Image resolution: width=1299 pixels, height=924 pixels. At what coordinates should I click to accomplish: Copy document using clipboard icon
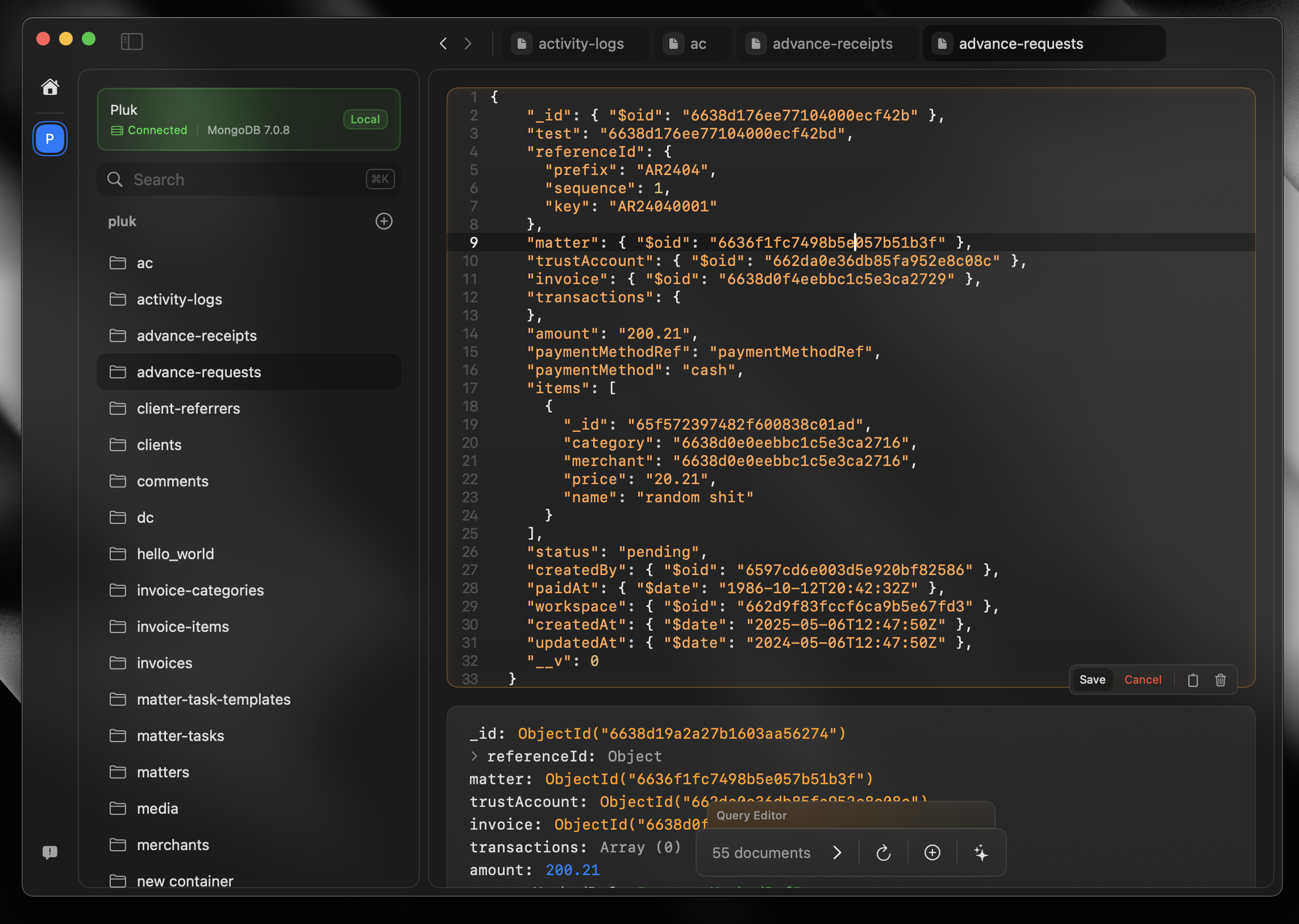1193,679
